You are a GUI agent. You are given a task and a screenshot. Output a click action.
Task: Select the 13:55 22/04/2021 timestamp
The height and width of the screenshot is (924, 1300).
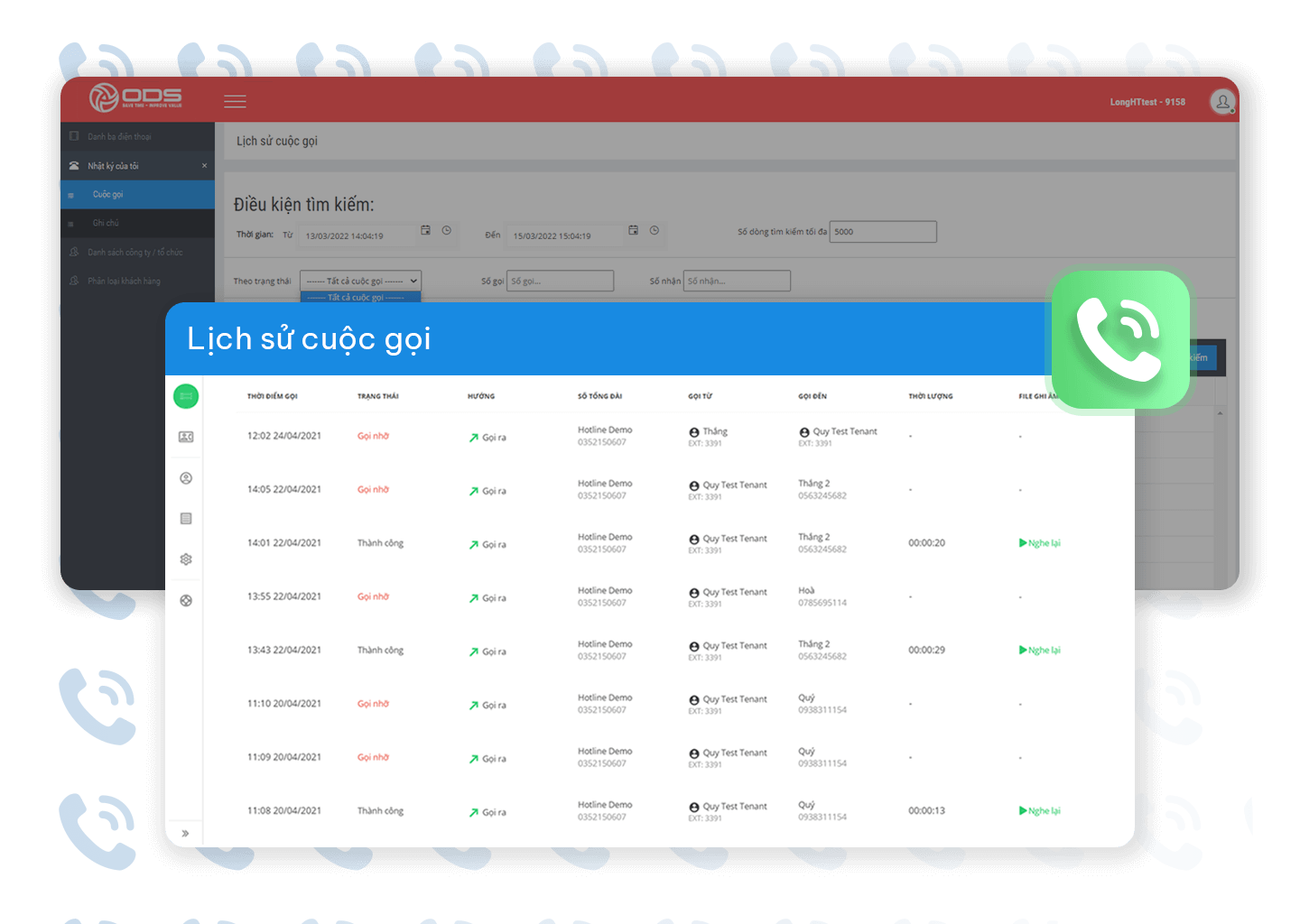[x=284, y=596]
